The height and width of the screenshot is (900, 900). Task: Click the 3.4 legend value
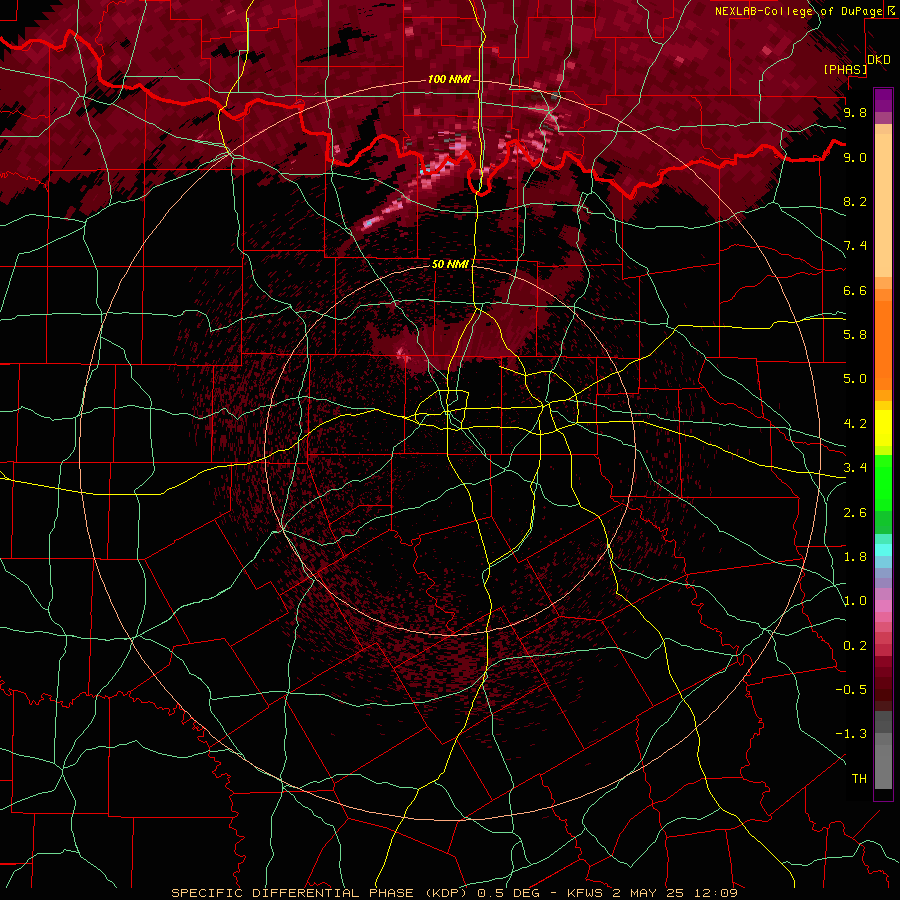coord(855,468)
